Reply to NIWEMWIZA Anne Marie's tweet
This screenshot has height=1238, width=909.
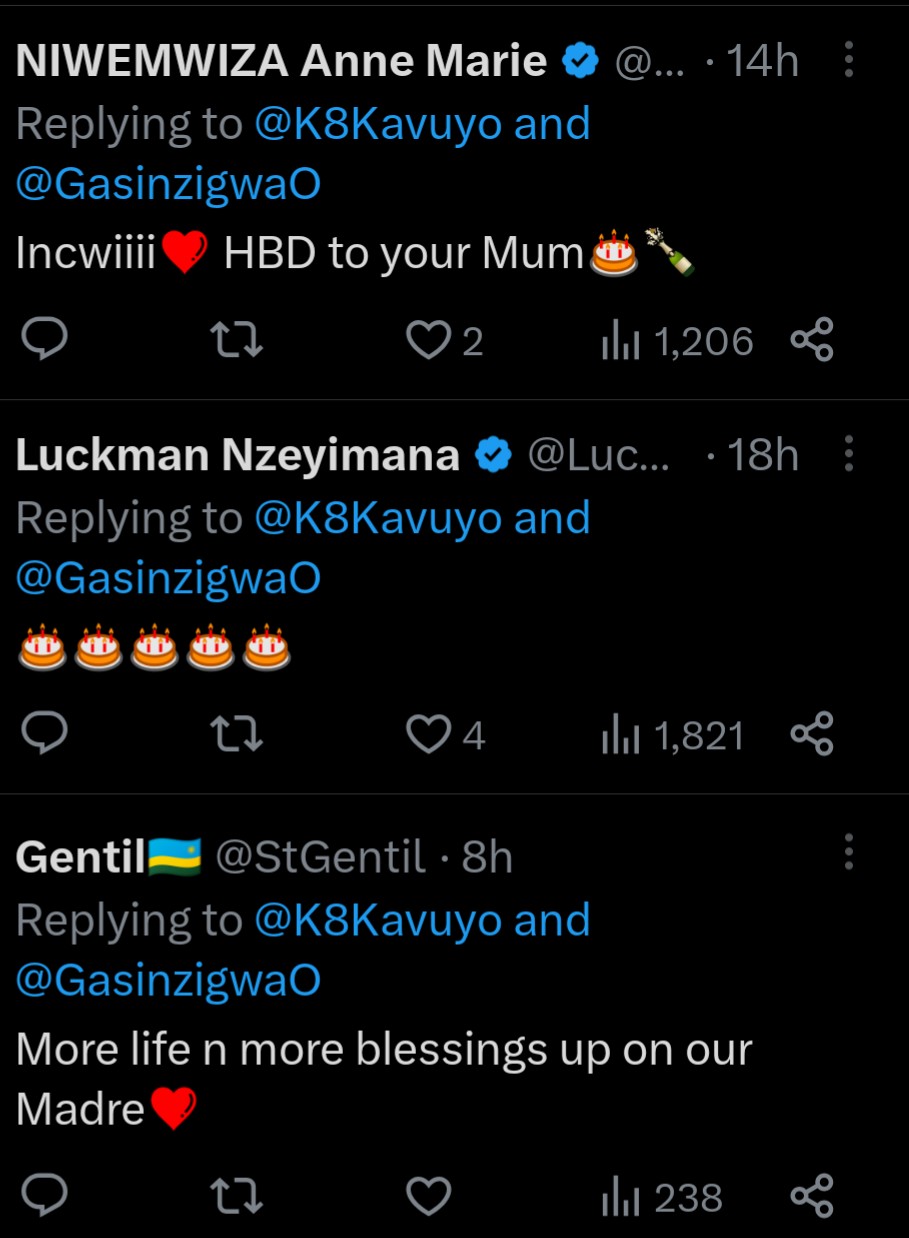44,341
